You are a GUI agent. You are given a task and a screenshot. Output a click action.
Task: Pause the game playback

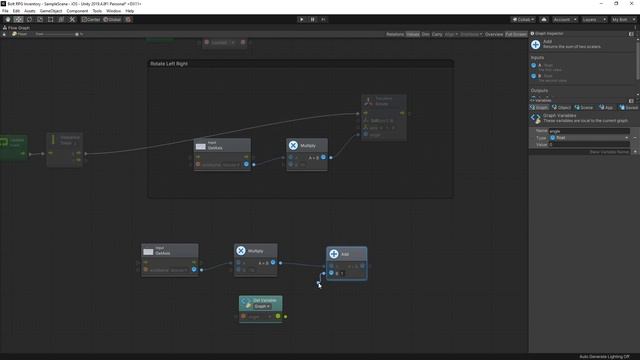313,19
